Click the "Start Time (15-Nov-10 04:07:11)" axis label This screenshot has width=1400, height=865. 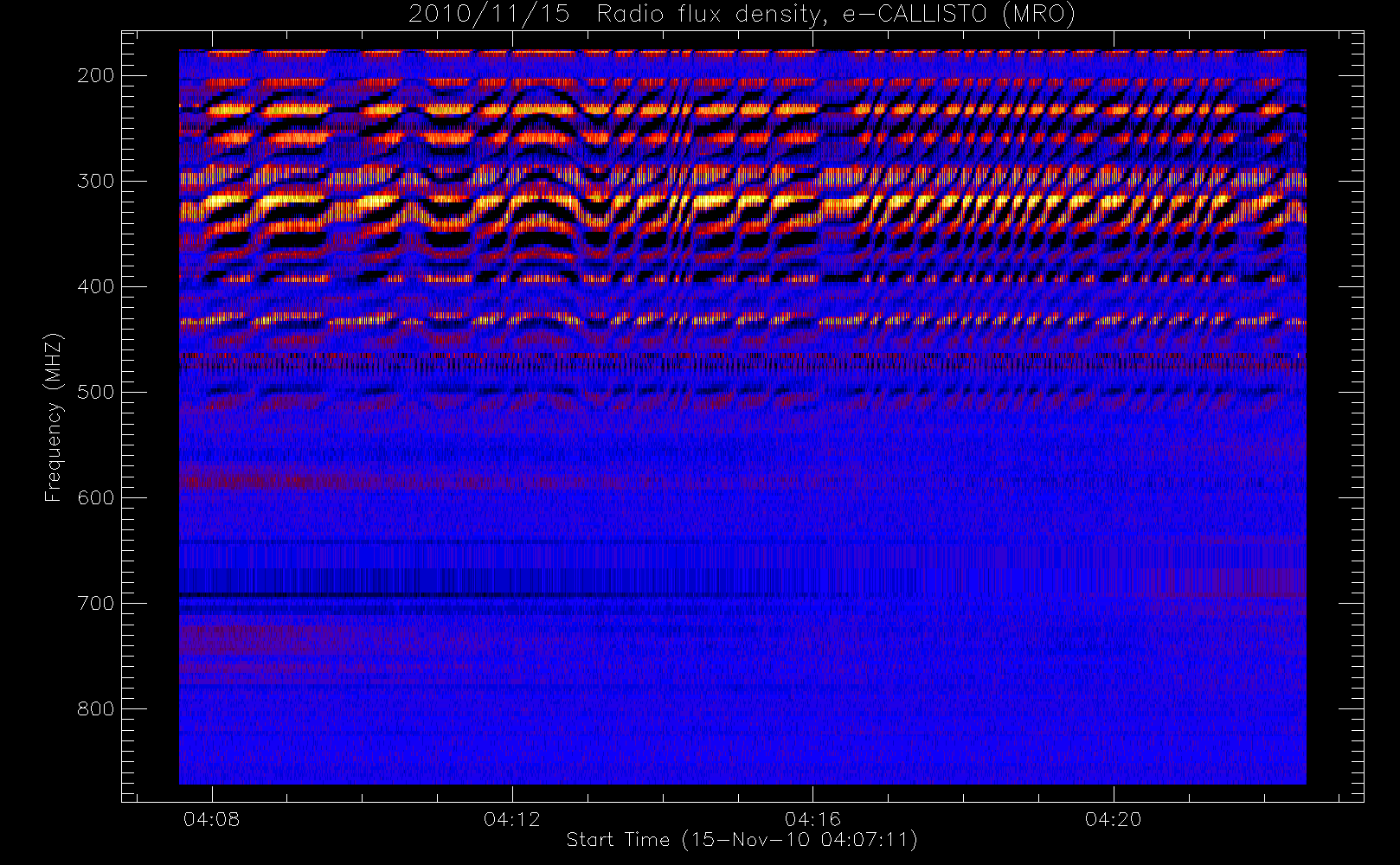(x=742, y=840)
